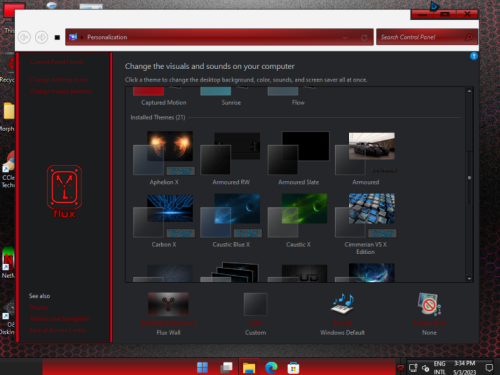Refresh the Personalization address bar

coord(364,38)
